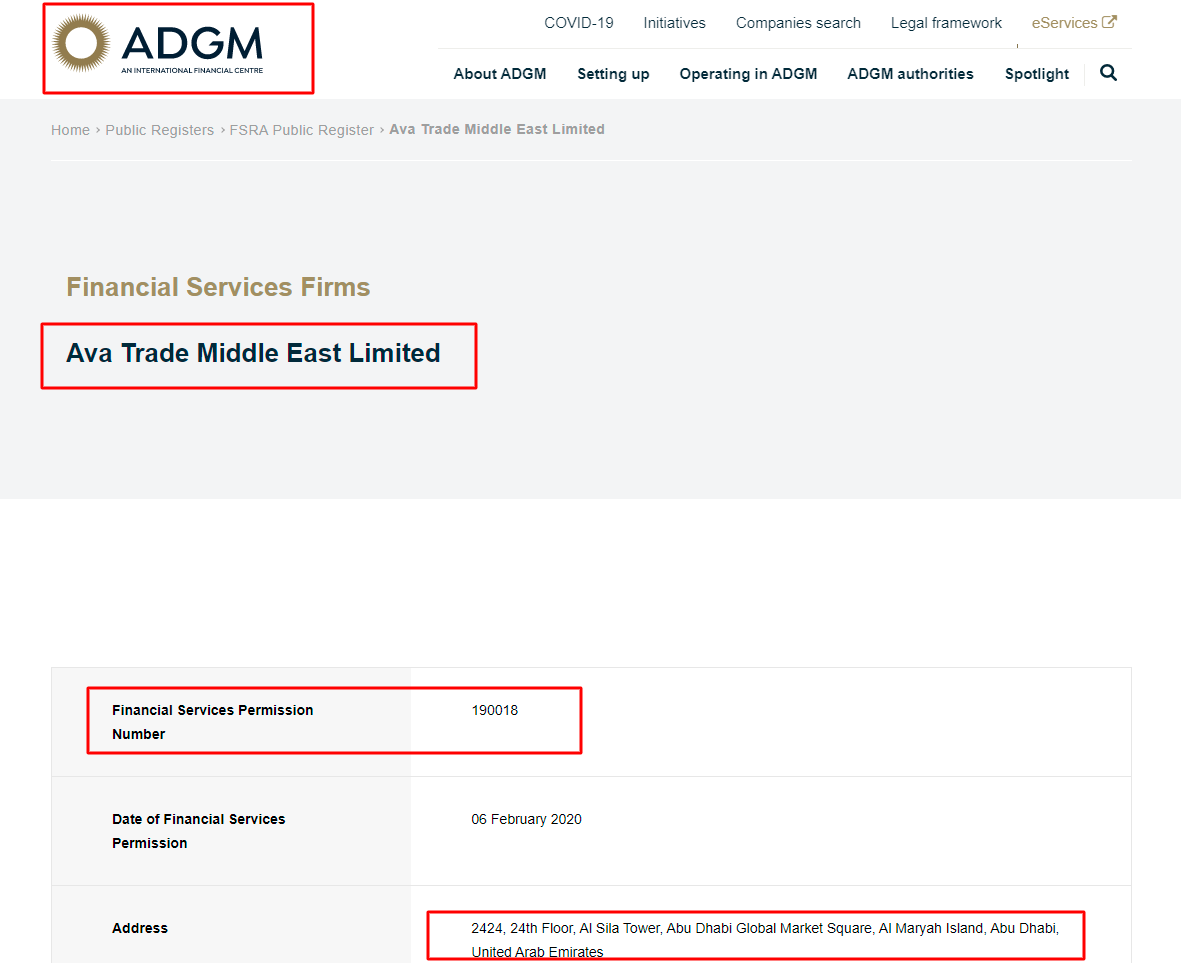Viewport: 1181px width, 963px height.
Task: Click the ADGM logo
Action: [x=157, y=44]
